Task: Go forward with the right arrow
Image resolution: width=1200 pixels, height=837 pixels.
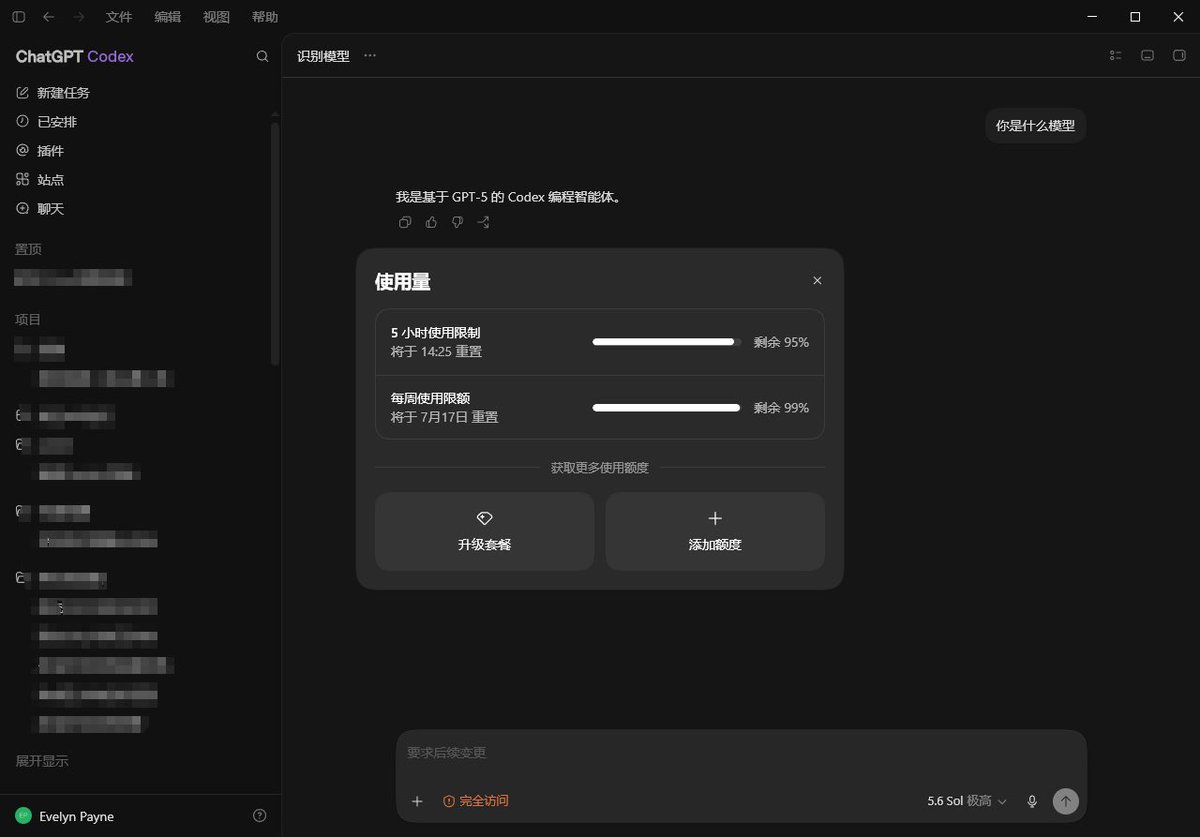Action: pyautogui.click(x=79, y=17)
